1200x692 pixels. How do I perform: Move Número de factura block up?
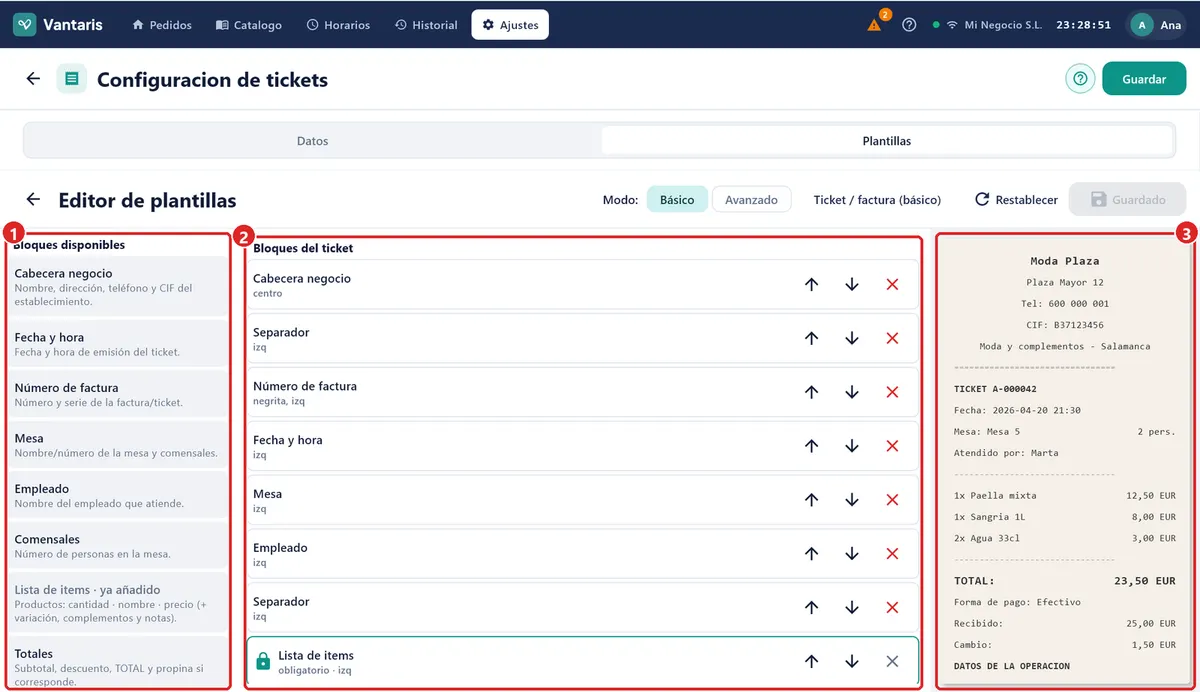(x=811, y=393)
